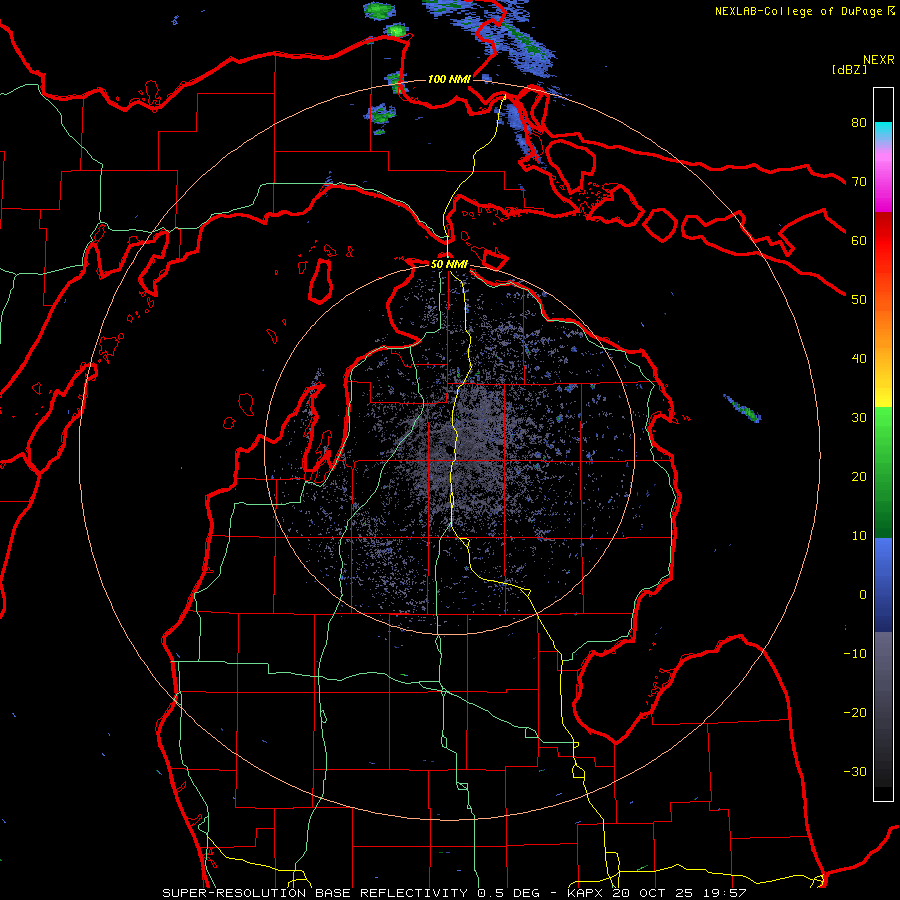This screenshot has width=900, height=900.
Task: Click the 0 value on the dBZ scale
Action: coord(863,595)
